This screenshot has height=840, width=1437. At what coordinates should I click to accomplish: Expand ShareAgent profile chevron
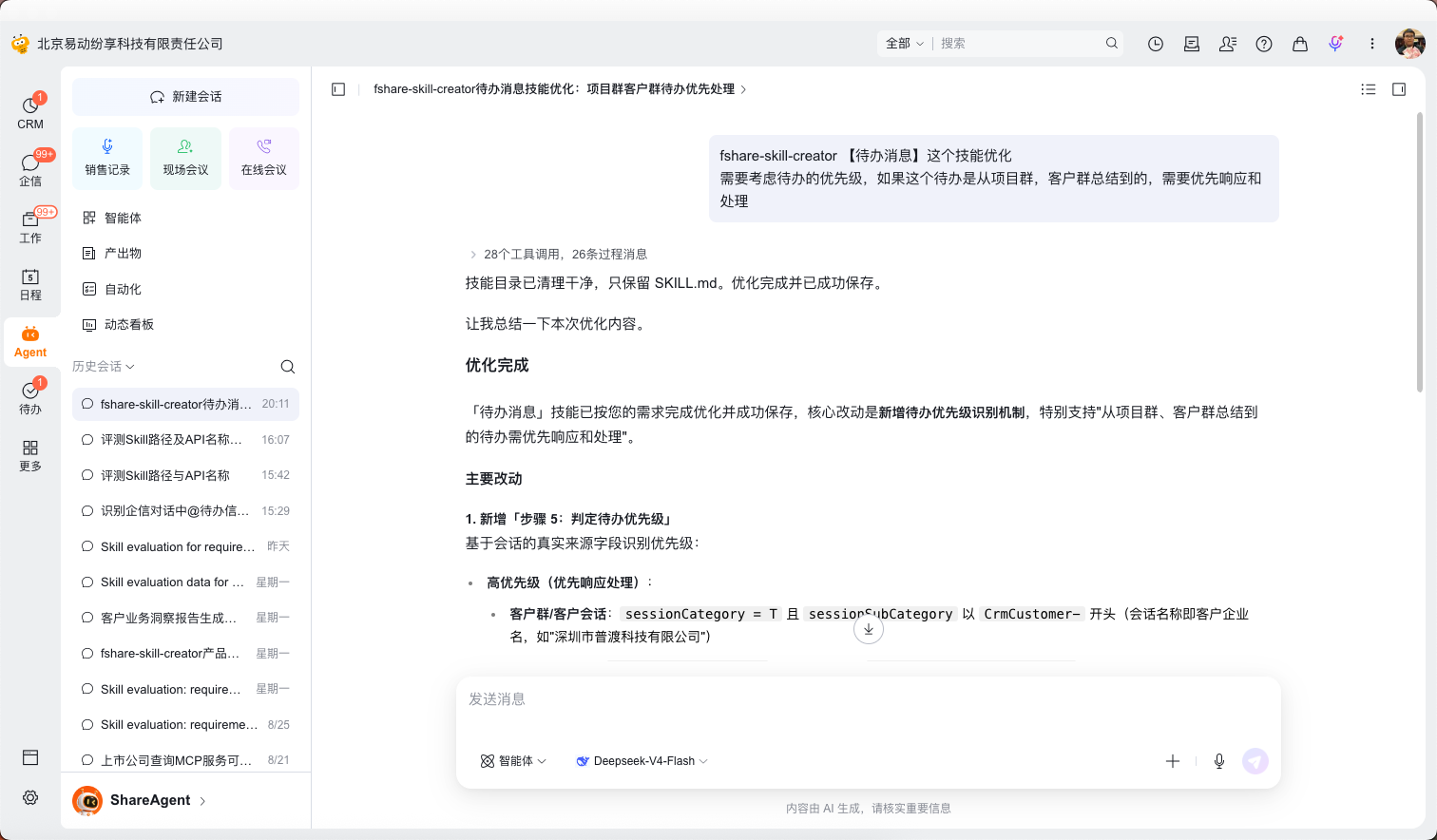tap(202, 801)
